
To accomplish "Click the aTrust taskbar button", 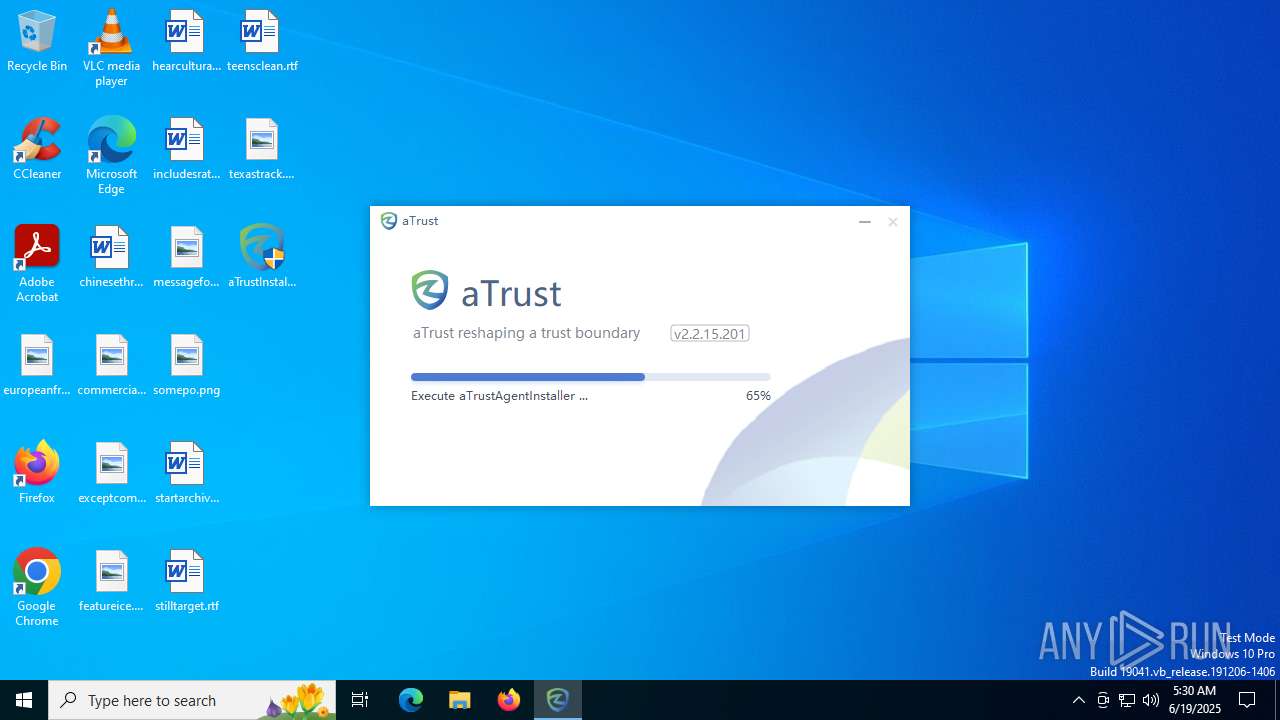I will [x=558, y=700].
